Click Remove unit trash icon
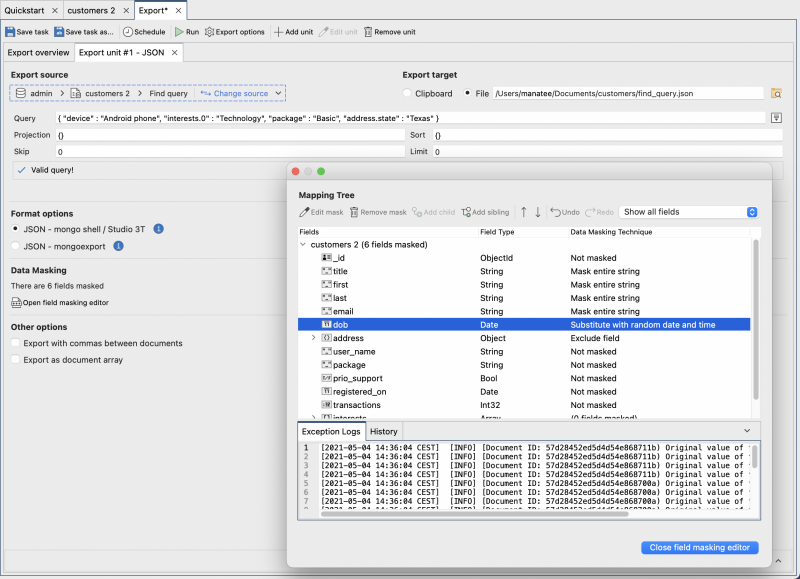The width and height of the screenshot is (800, 579). (x=368, y=32)
